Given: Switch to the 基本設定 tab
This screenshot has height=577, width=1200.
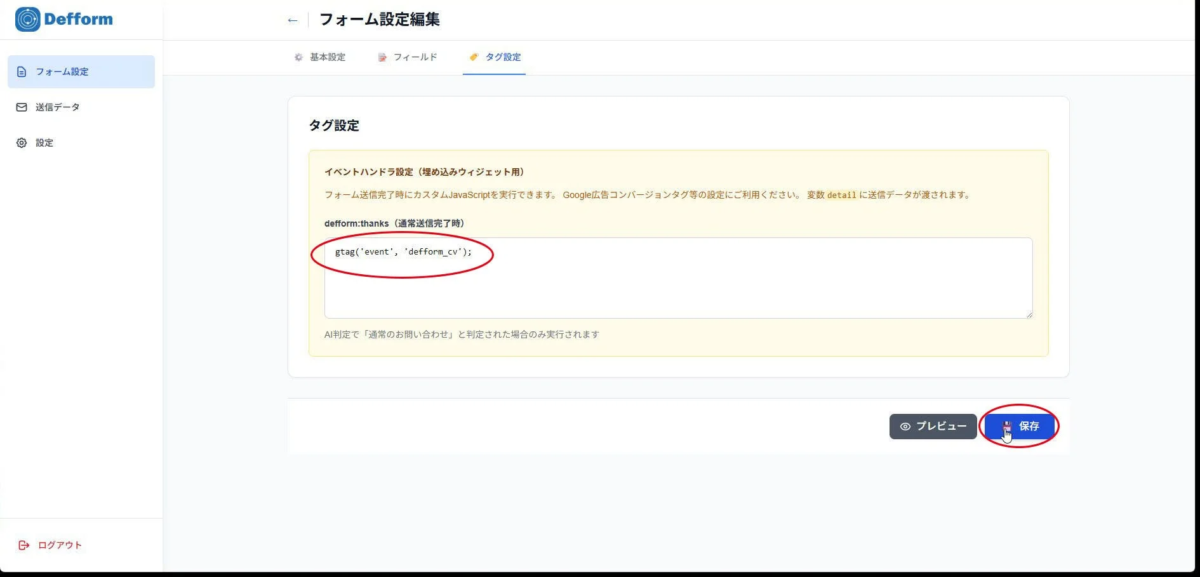Looking at the screenshot, I should (320, 57).
